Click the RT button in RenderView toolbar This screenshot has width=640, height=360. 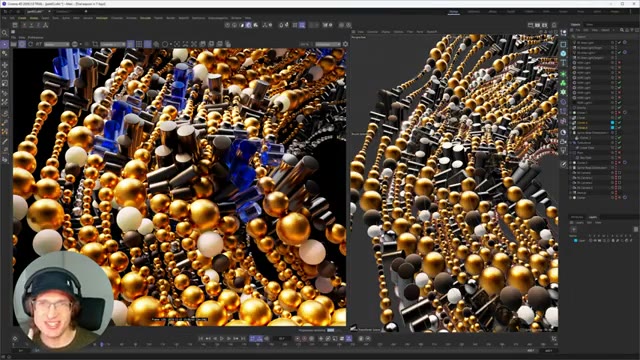pyautogui.click(x=39, y=44)
